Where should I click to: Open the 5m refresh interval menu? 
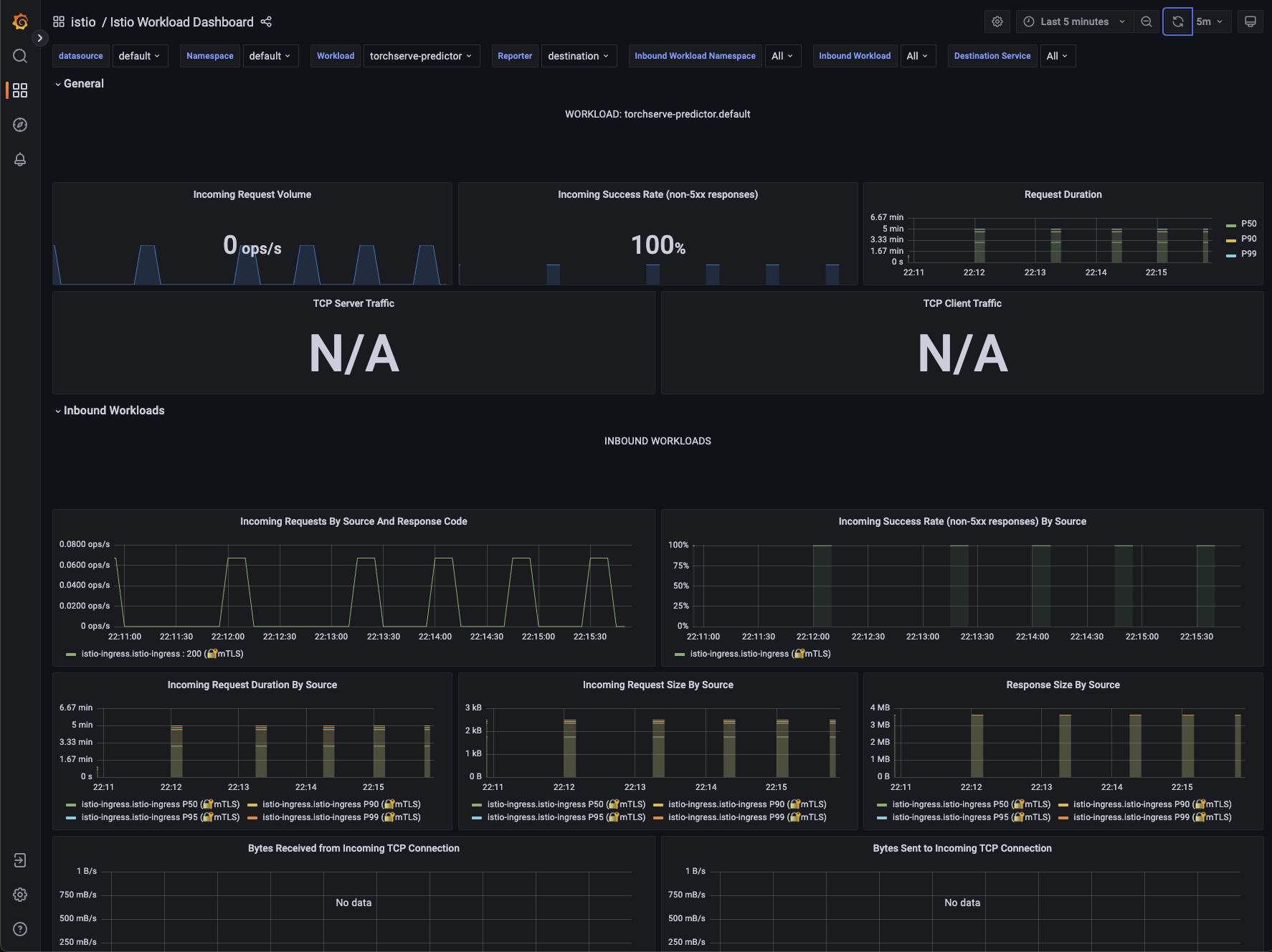coord(1210,22)
